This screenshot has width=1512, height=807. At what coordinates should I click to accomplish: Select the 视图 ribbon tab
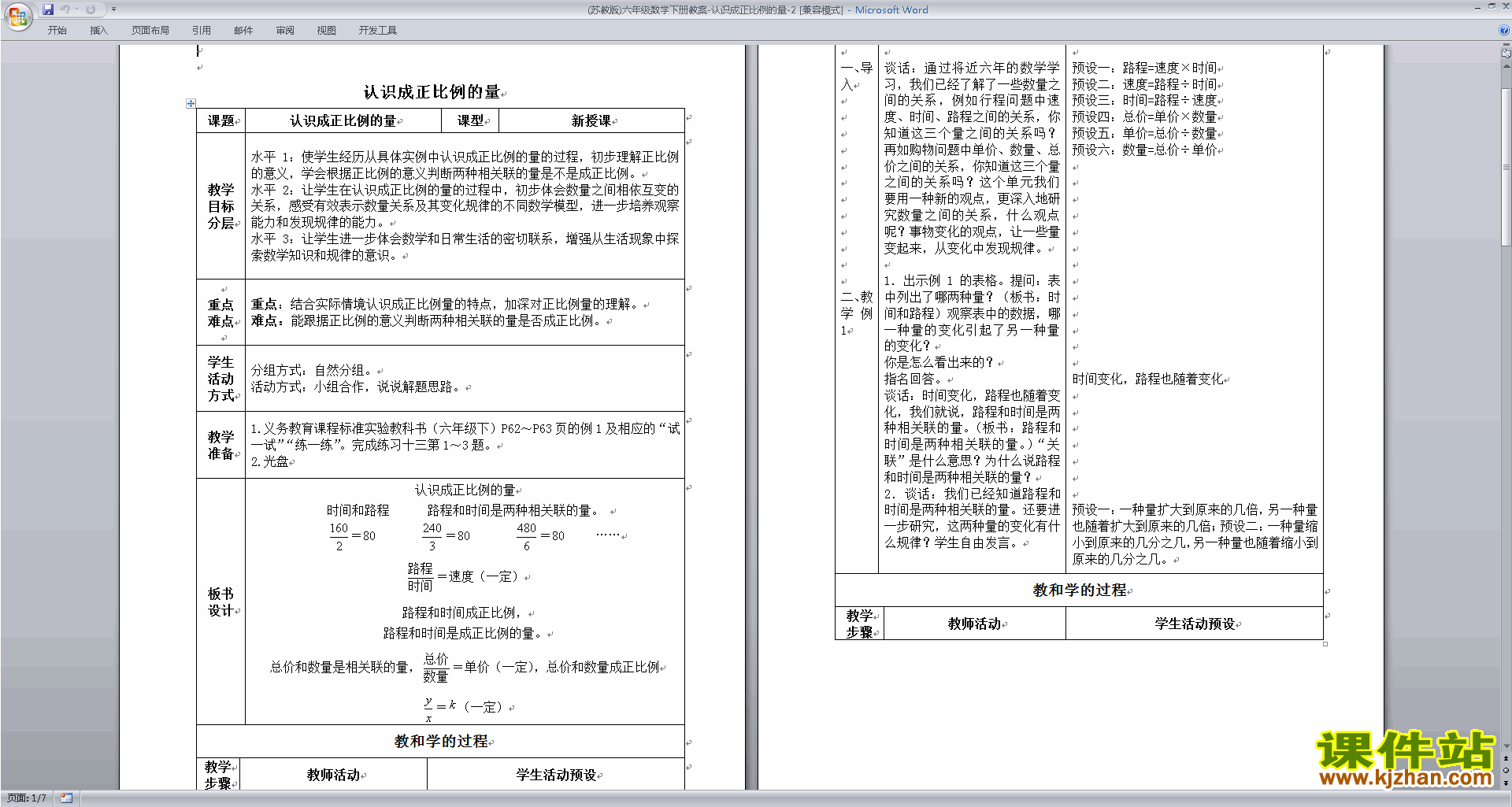[x=326, y=31]
